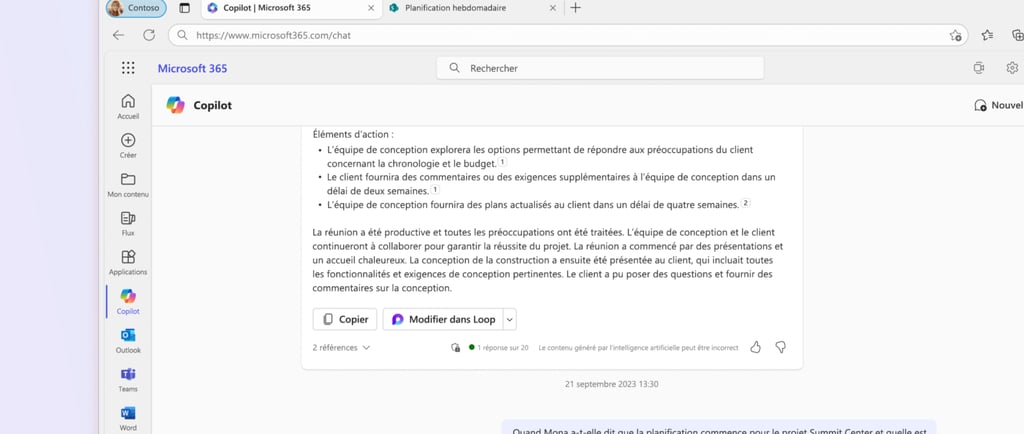Open Applications in the sidebar
The width and height of the screenshot is (1024, 434).
pyautogui.click(x=128, y=262)
